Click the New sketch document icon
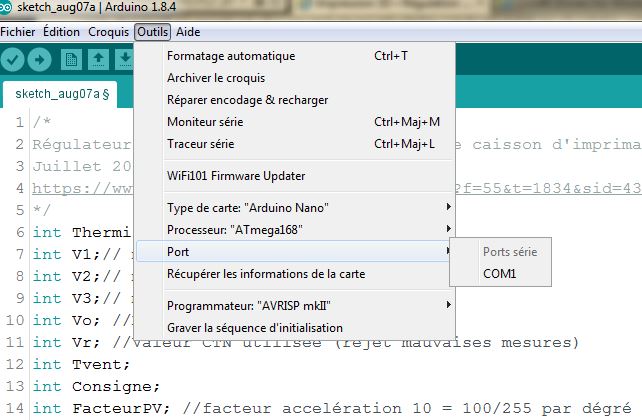 (x=71, y=60)
